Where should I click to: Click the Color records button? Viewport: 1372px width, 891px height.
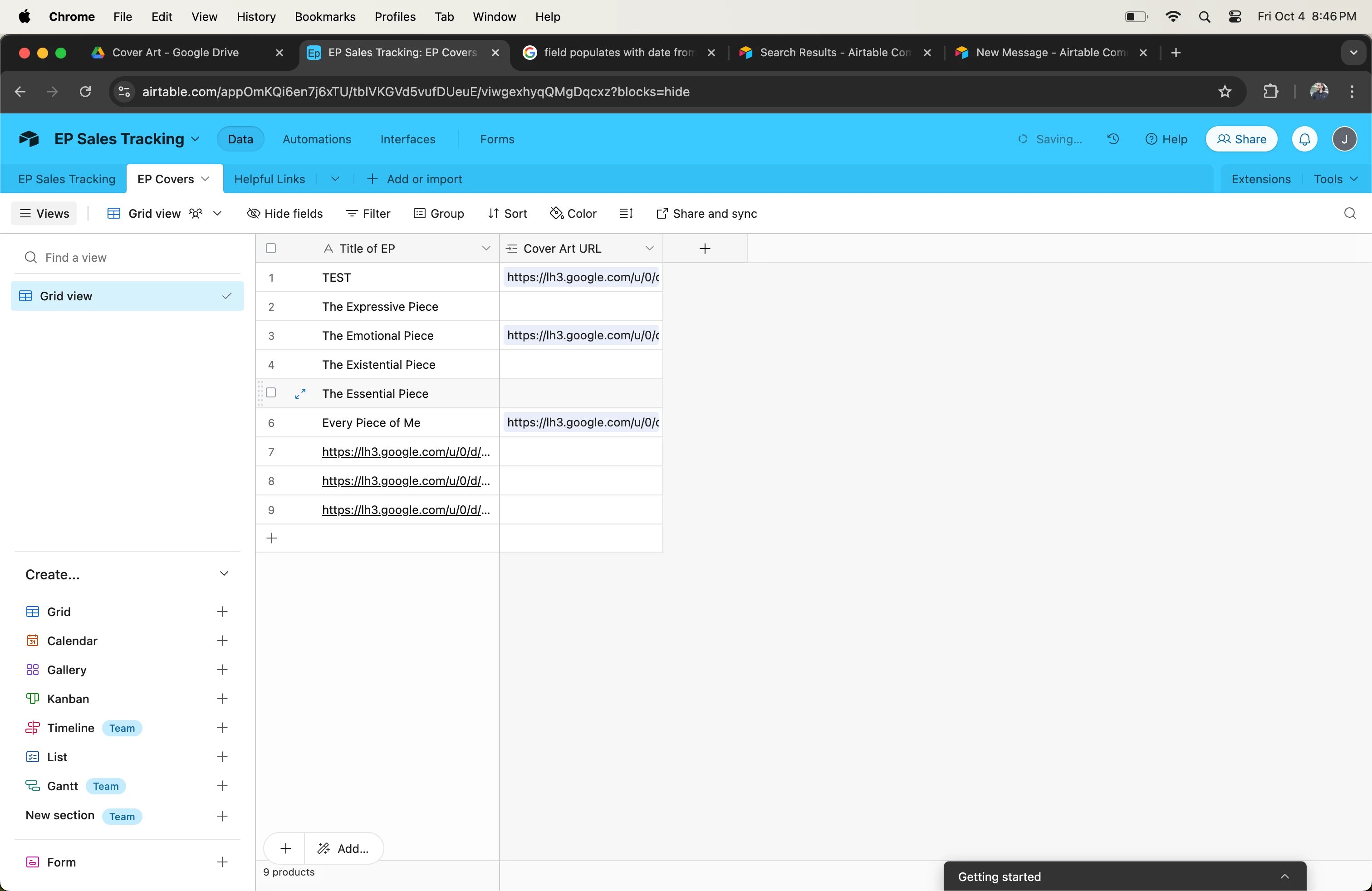573,214
